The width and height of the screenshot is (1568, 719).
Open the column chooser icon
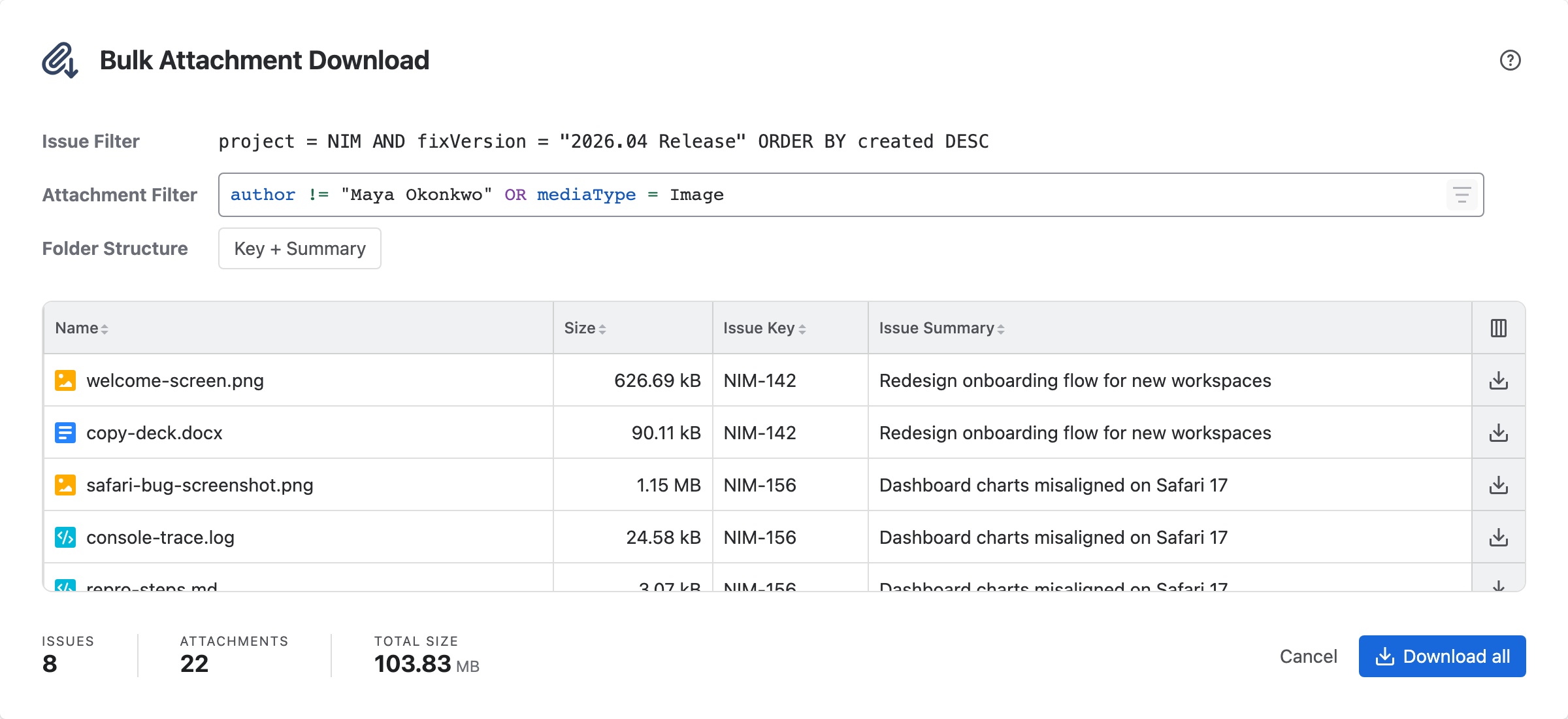pyautogui.click(x=1499, y=328)
